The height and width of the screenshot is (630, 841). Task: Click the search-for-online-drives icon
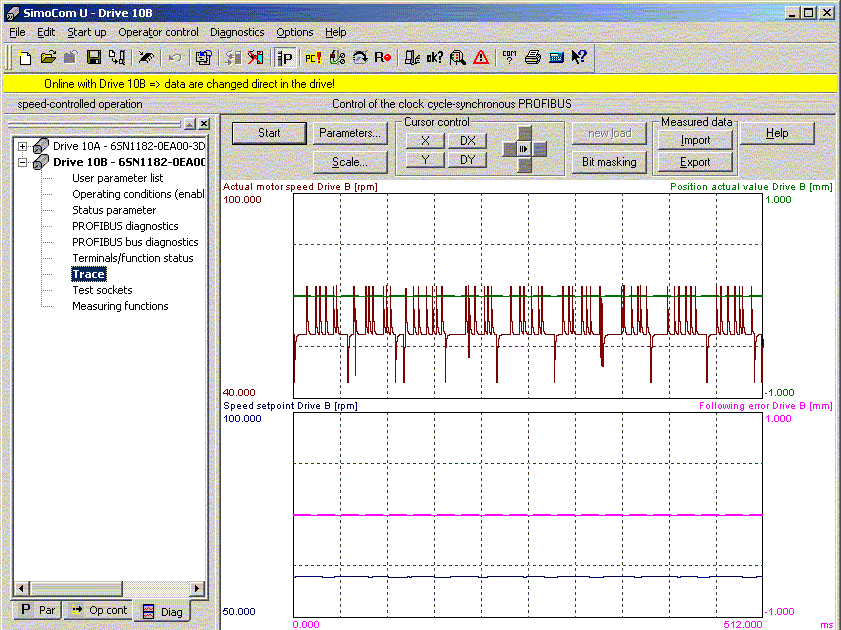146,57
